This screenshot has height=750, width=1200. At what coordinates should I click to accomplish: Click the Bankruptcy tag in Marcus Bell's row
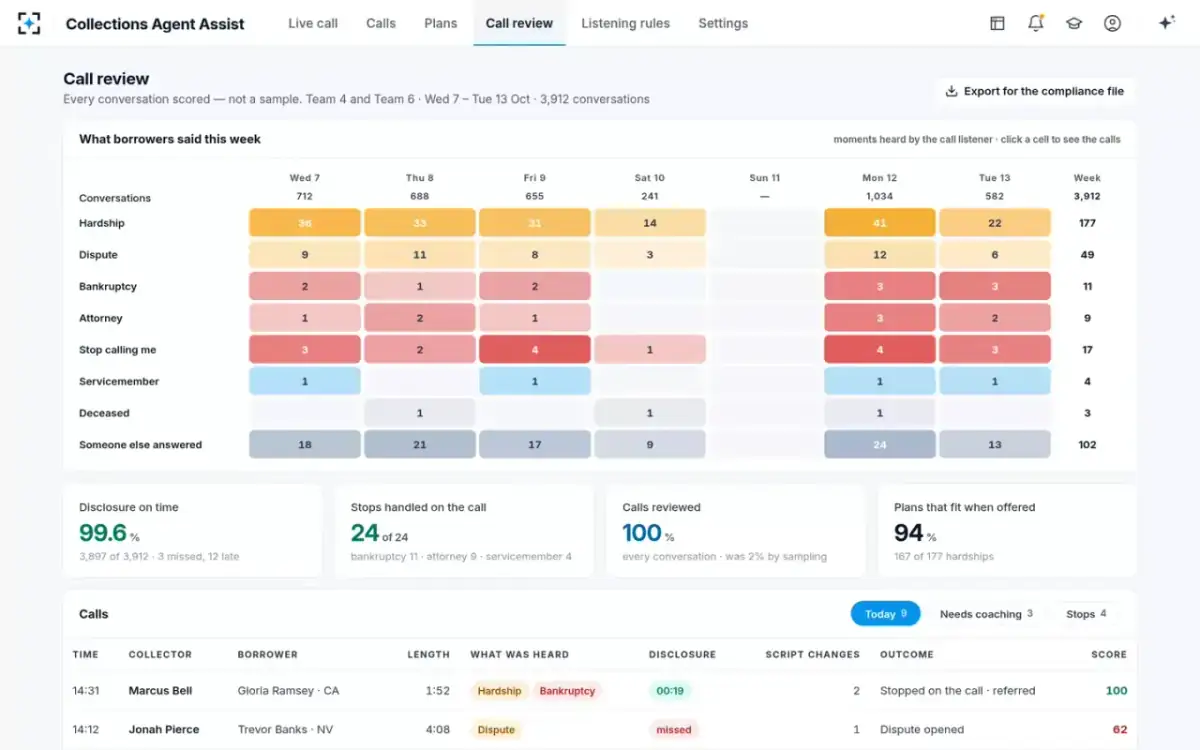click(x=567, y=691)
